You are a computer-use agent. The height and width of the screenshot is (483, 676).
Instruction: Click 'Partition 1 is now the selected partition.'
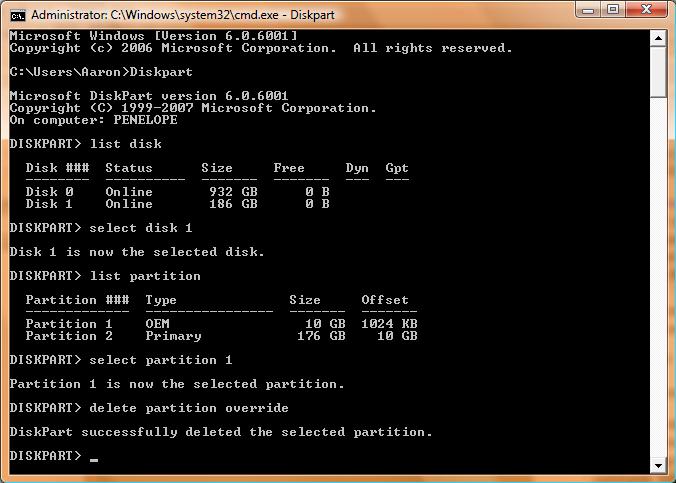click(177, 384)
